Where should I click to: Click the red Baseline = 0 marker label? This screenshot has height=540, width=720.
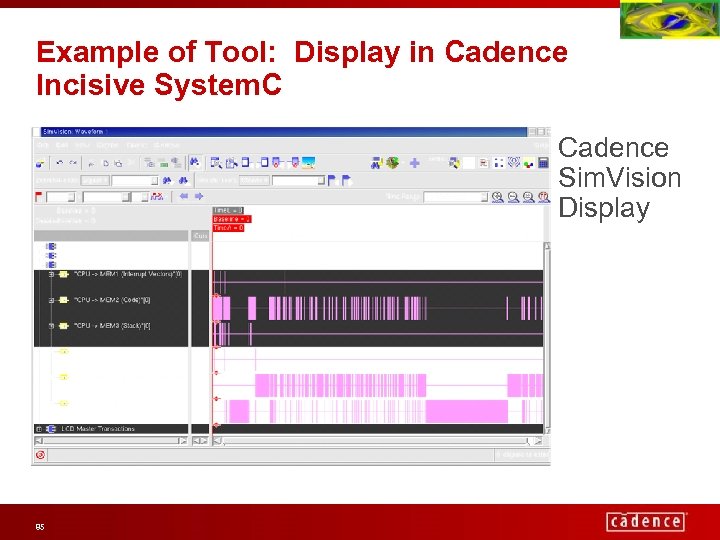(232, 219)
